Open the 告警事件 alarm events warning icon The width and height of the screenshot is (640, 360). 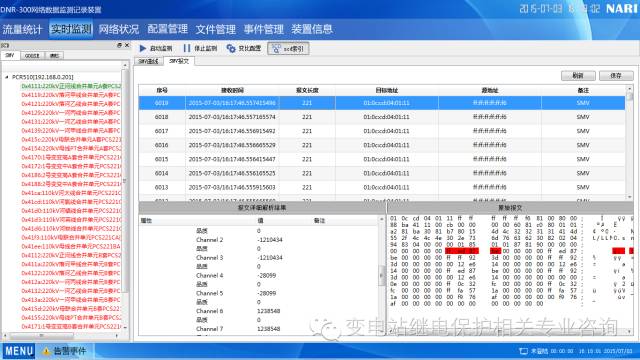(46, 351)
